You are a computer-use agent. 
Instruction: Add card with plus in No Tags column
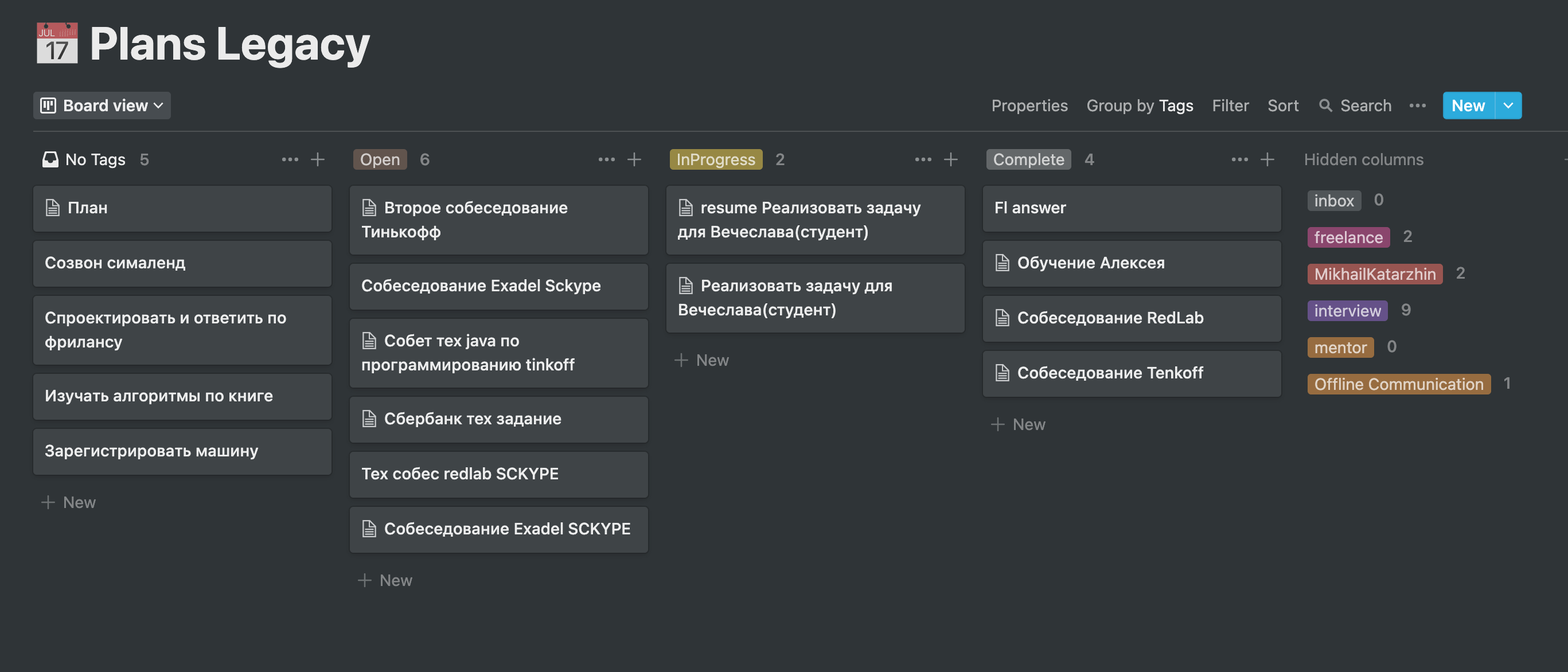(318, 159)
